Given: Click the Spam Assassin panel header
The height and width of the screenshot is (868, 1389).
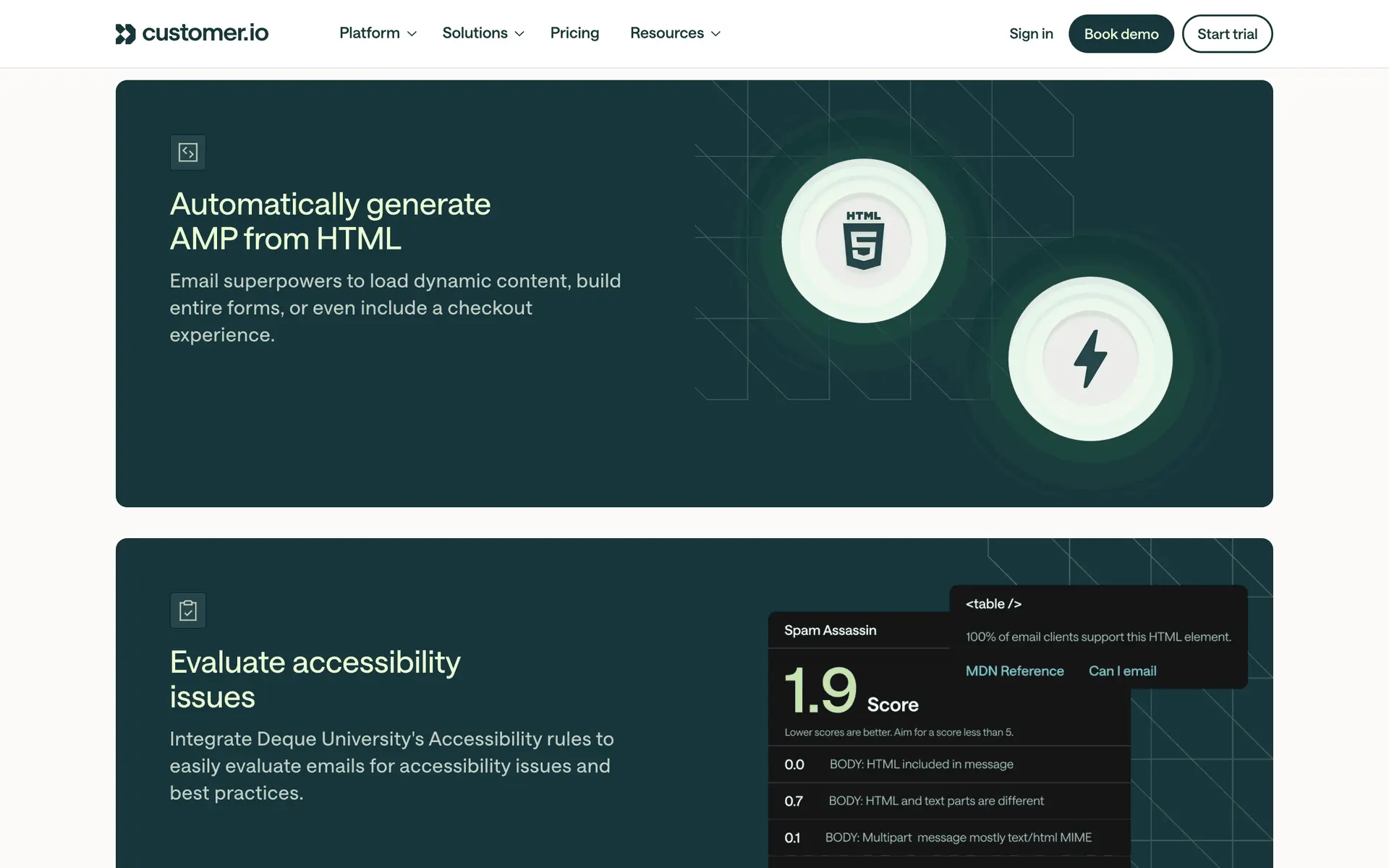Looking at the screenshot, I should click(831, 630).
